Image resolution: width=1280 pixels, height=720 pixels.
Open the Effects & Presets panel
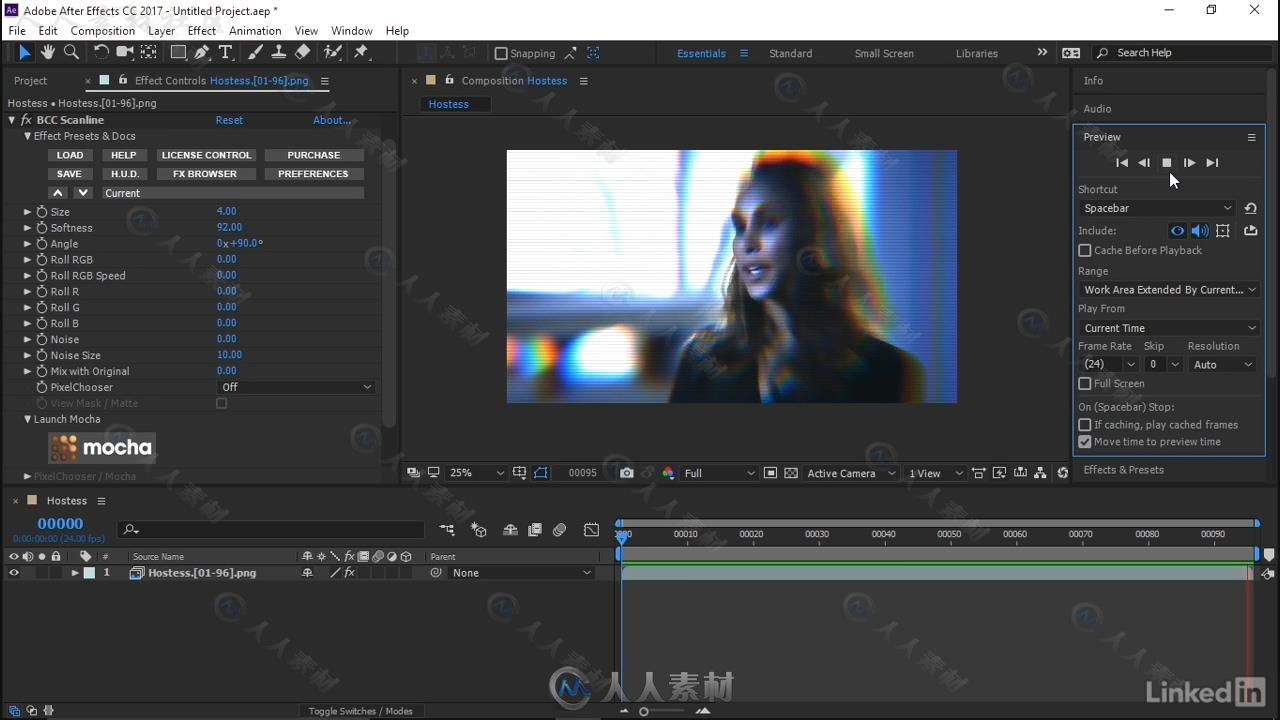tap(1123, 469)
